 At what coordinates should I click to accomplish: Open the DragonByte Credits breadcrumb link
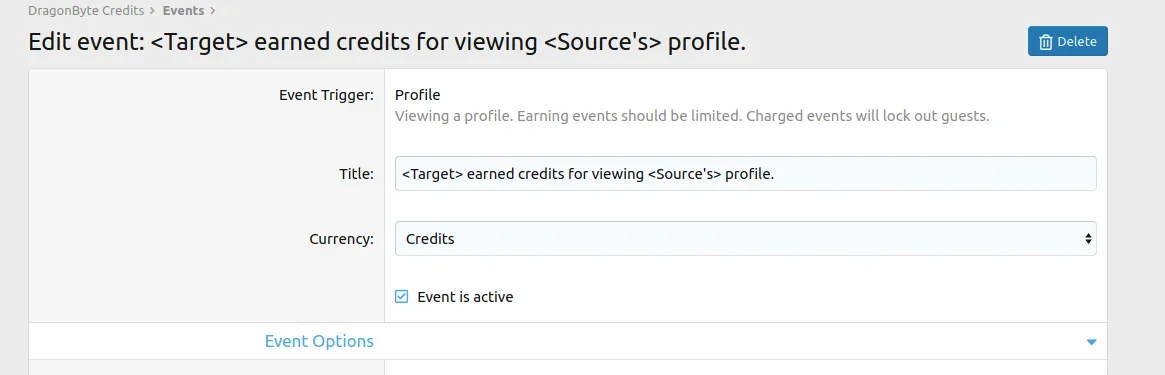(x=86, y=11)
